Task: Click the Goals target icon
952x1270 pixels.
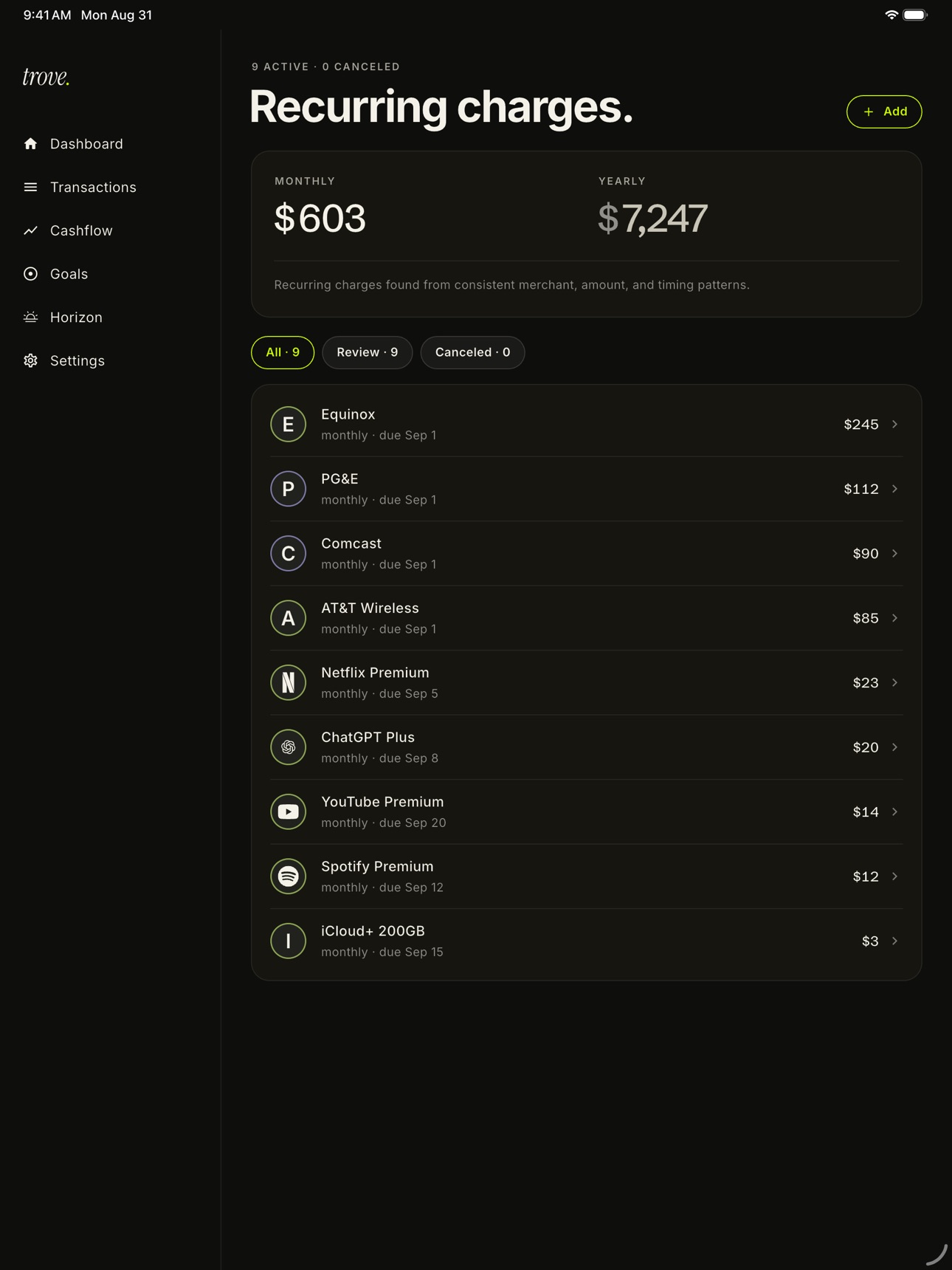Action: click(x=30, y=274)
